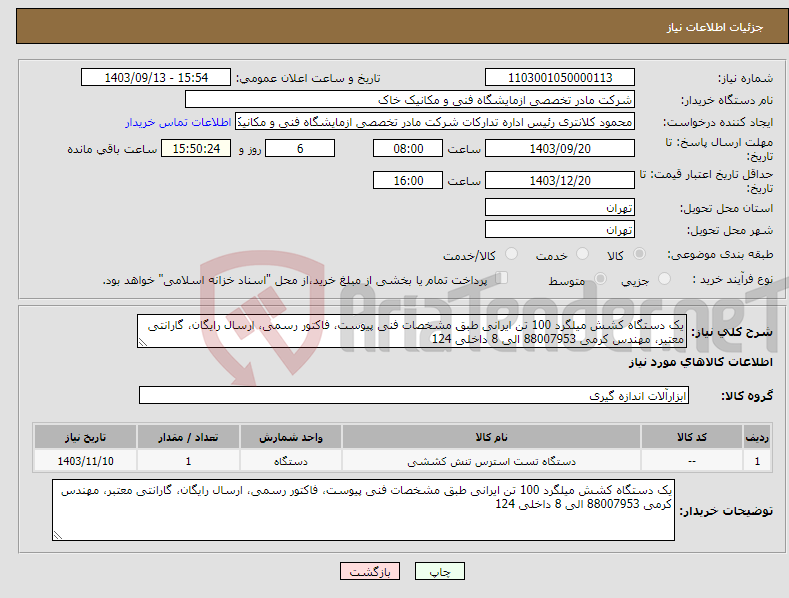Image resolution: width=789 pixels, height=598 pixels.
Task: Click the remaining days field showing 6
Action: tap(300, 148)
